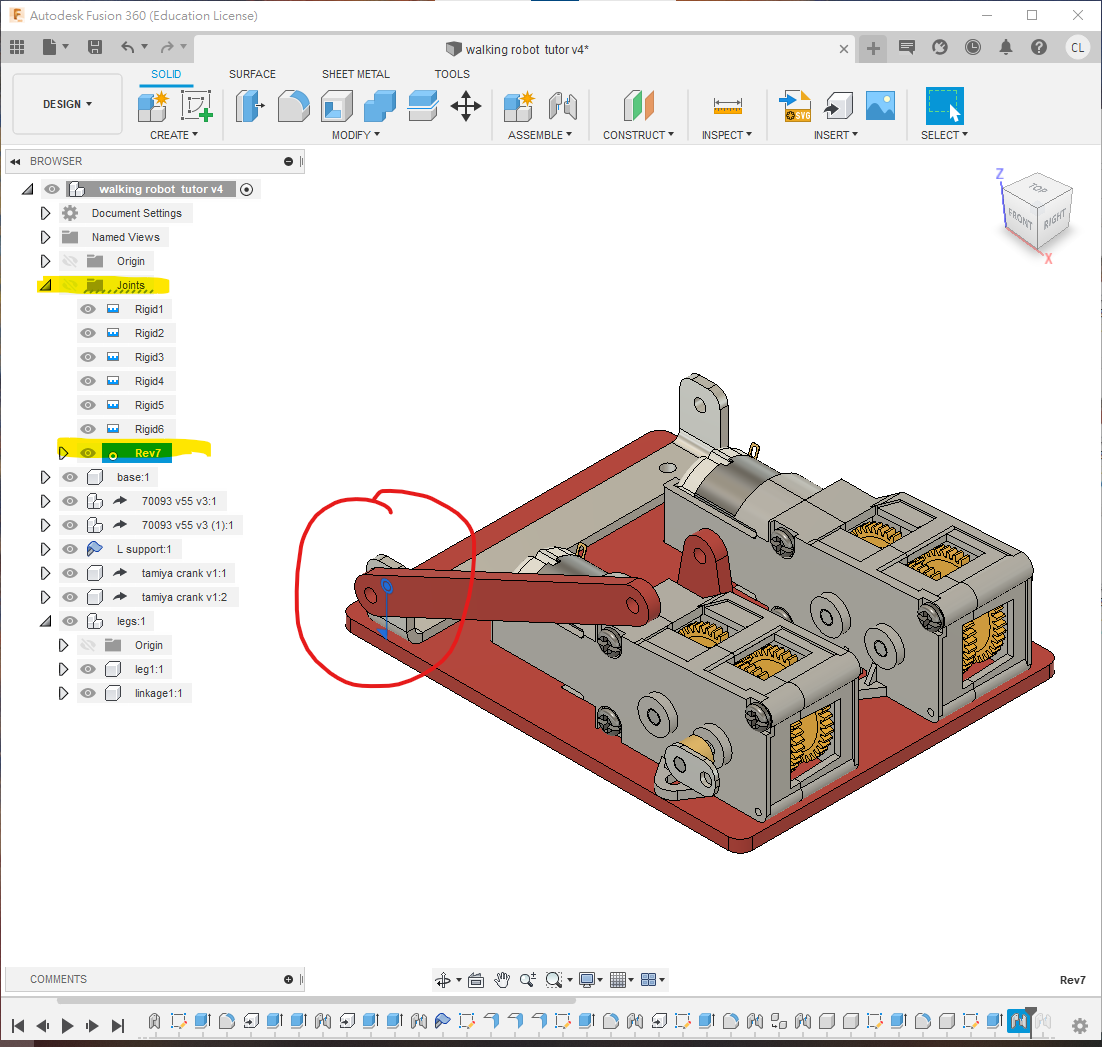Open the ASSEMBLE menu label

tap(539, 135)
